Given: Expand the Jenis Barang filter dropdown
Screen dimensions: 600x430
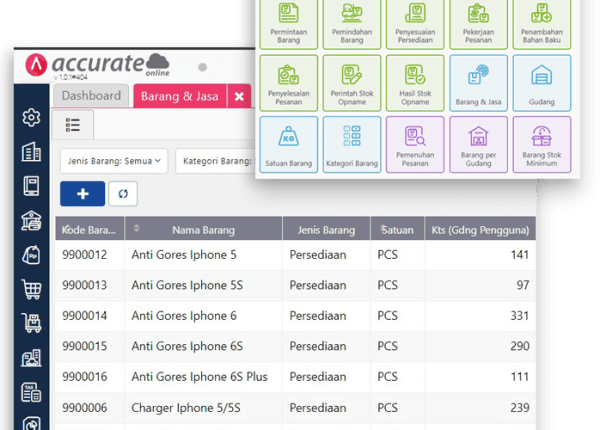Looking at the screenshot, I should [x=113, y=160].
